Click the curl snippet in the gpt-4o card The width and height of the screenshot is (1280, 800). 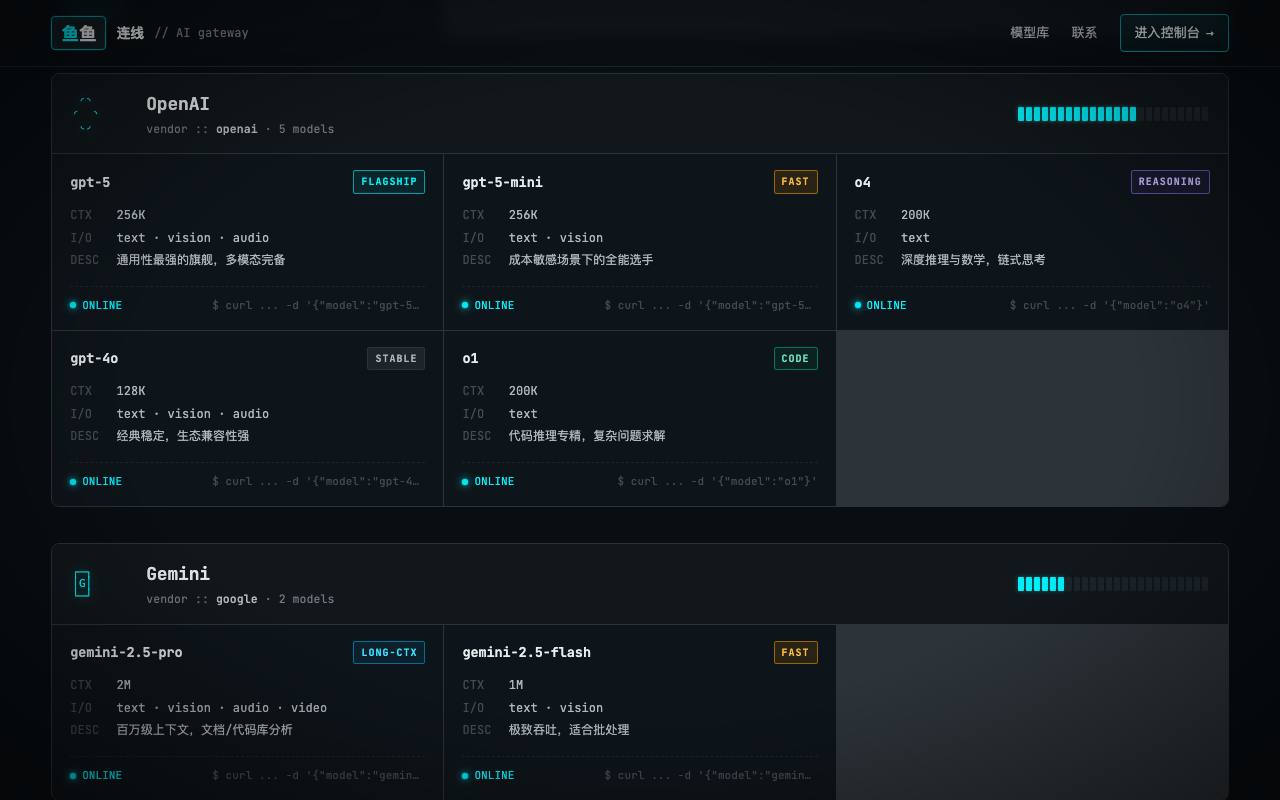[316, 481]
